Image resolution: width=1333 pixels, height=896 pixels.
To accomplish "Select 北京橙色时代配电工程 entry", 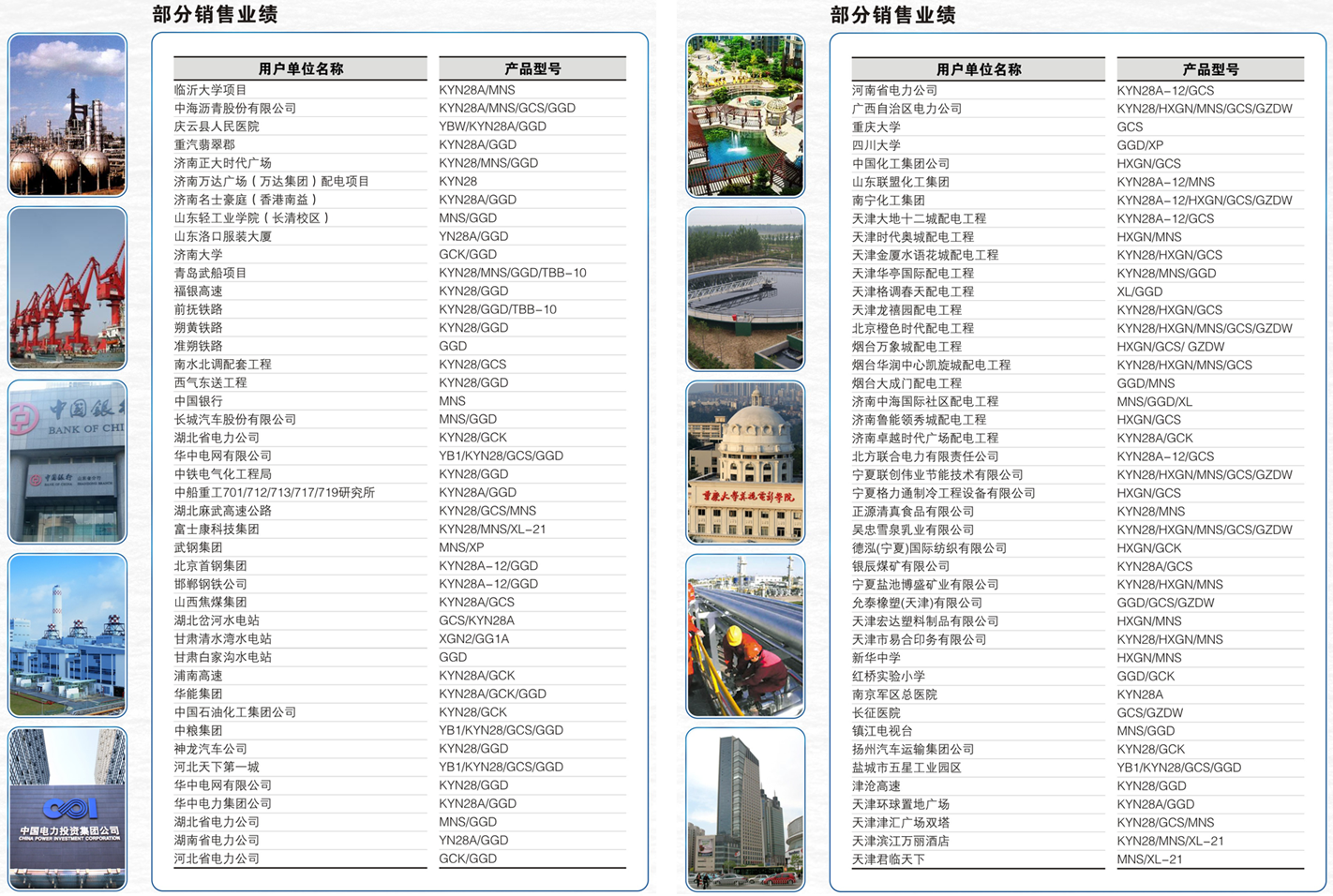I will pos(913,328).
